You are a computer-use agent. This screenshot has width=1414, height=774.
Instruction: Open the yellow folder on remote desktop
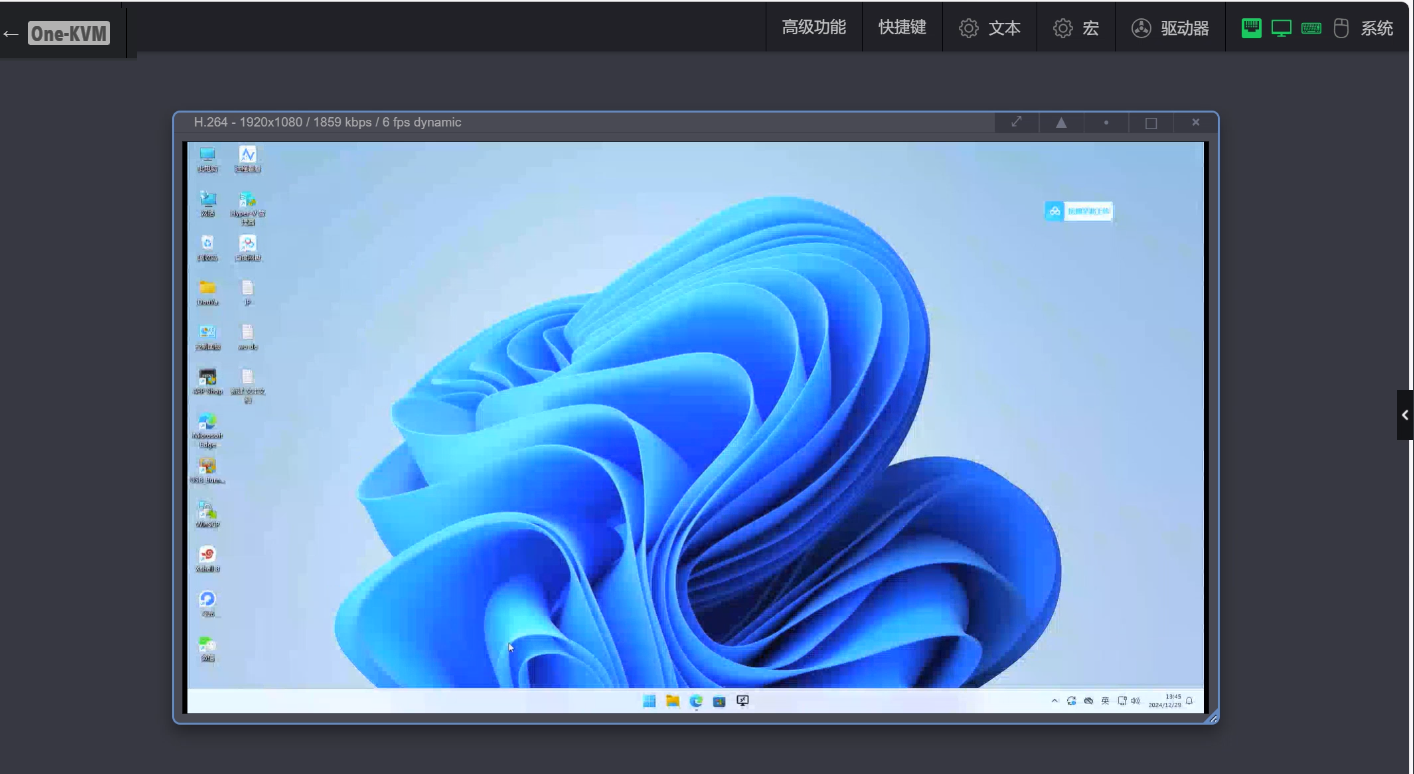point(207,291)
